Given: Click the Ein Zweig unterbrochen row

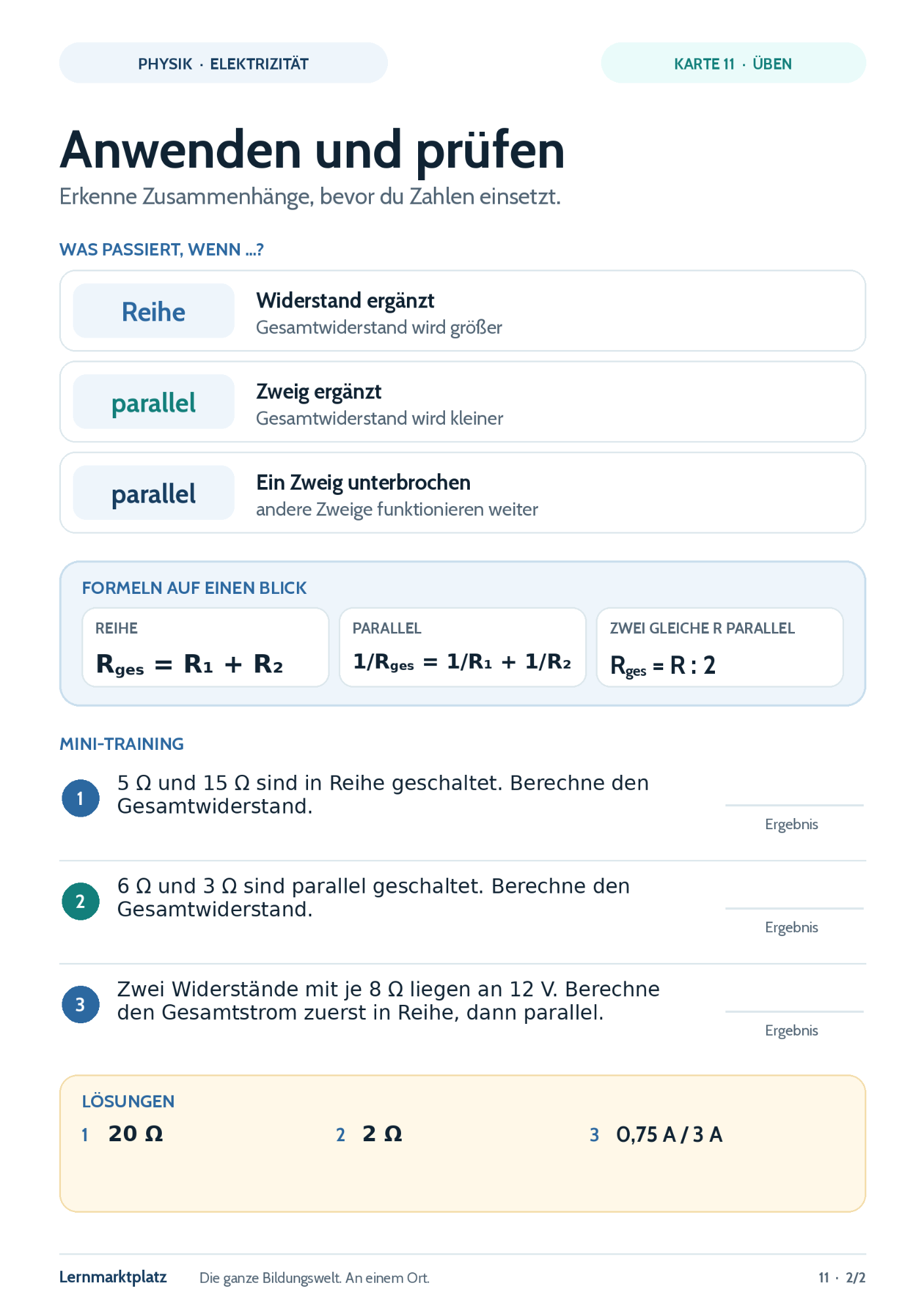Looking at the screenshot, I should pos(463,493).
